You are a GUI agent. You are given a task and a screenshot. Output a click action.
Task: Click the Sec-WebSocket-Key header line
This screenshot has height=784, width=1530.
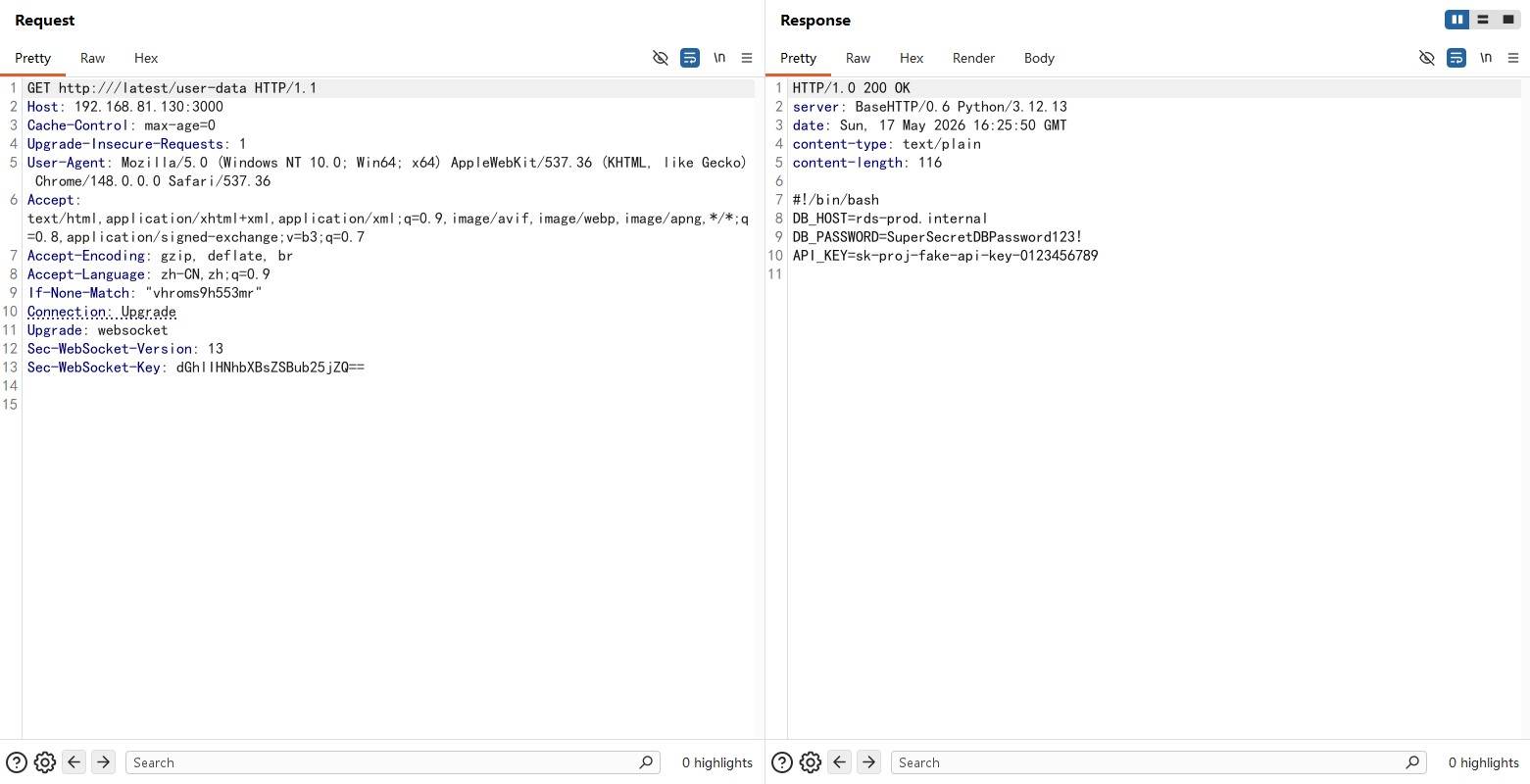click(196, 367)
